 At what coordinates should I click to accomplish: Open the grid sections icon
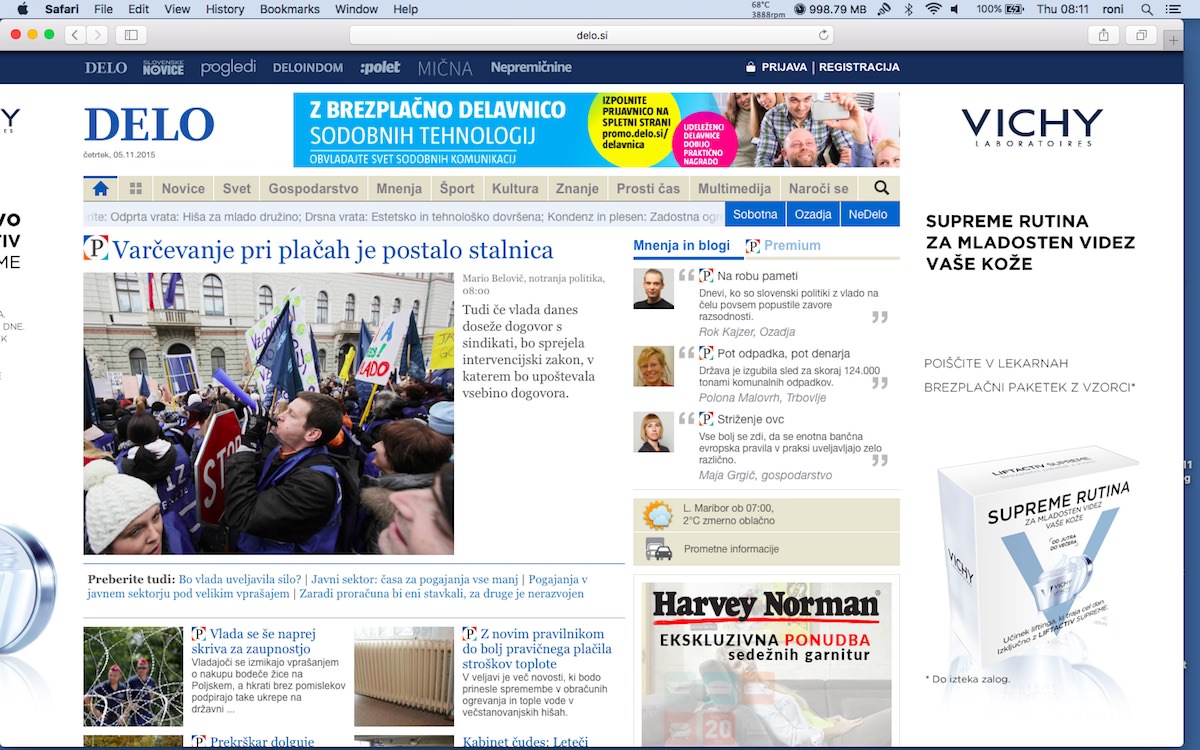136,188
